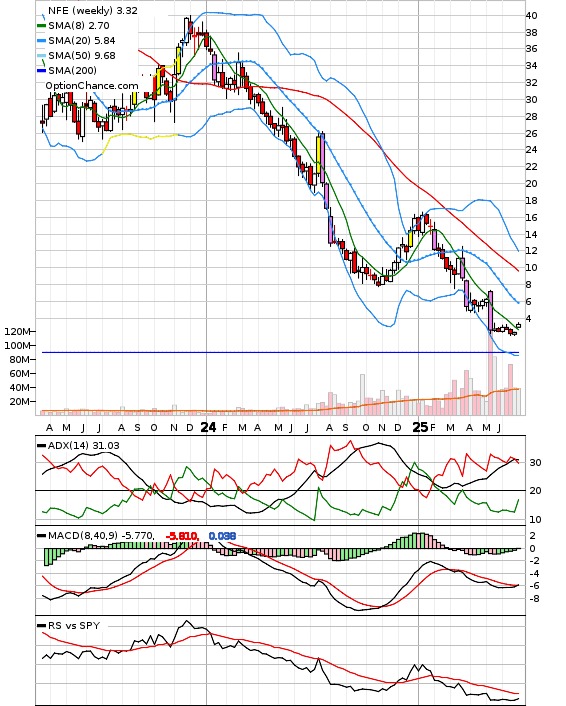Click the 'ADX(14) 31.03' indicator label
The height and width of the screenshot is (706, 566).
click(84, 446)
